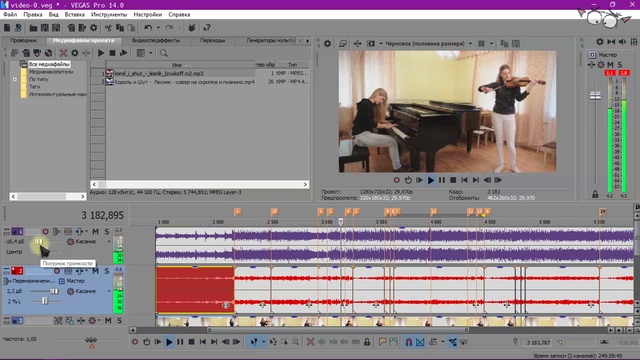Switch to the Видеоспецэффекты tab
Viewport: 640px width, 360px height.
coord(156,40)
